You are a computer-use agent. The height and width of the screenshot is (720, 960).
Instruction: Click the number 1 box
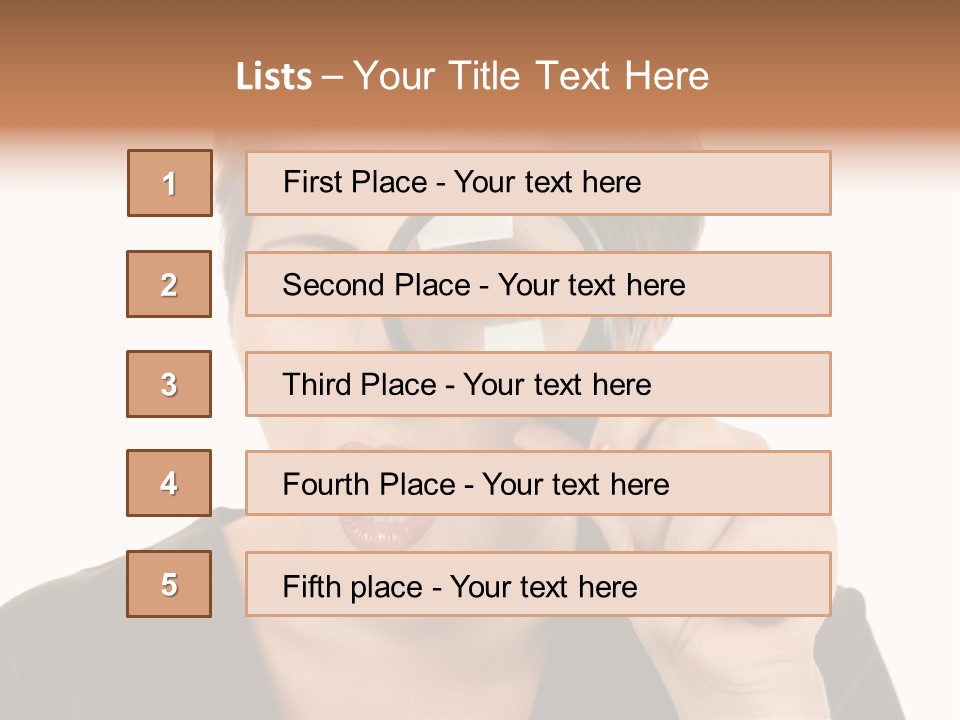coord(169,183)
